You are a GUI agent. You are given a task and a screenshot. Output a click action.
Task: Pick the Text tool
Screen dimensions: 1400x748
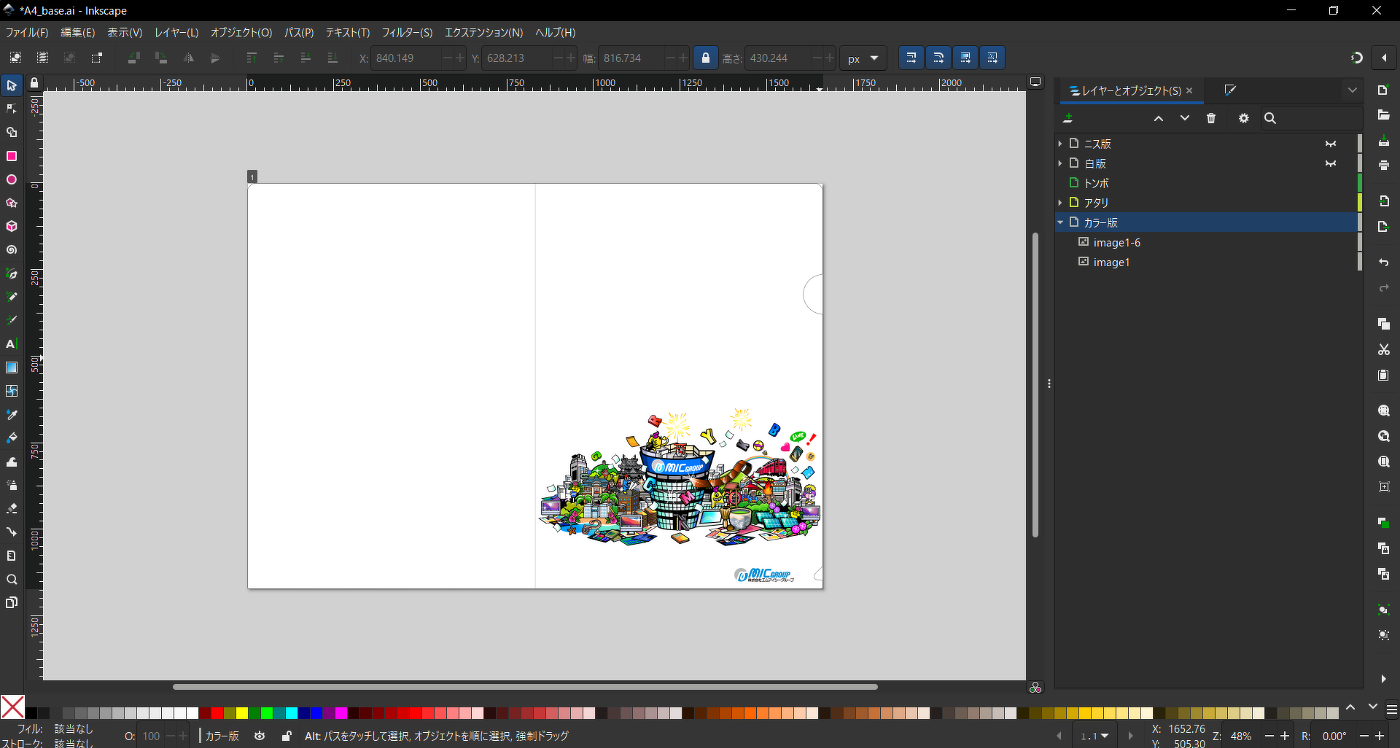coord(12,344)
